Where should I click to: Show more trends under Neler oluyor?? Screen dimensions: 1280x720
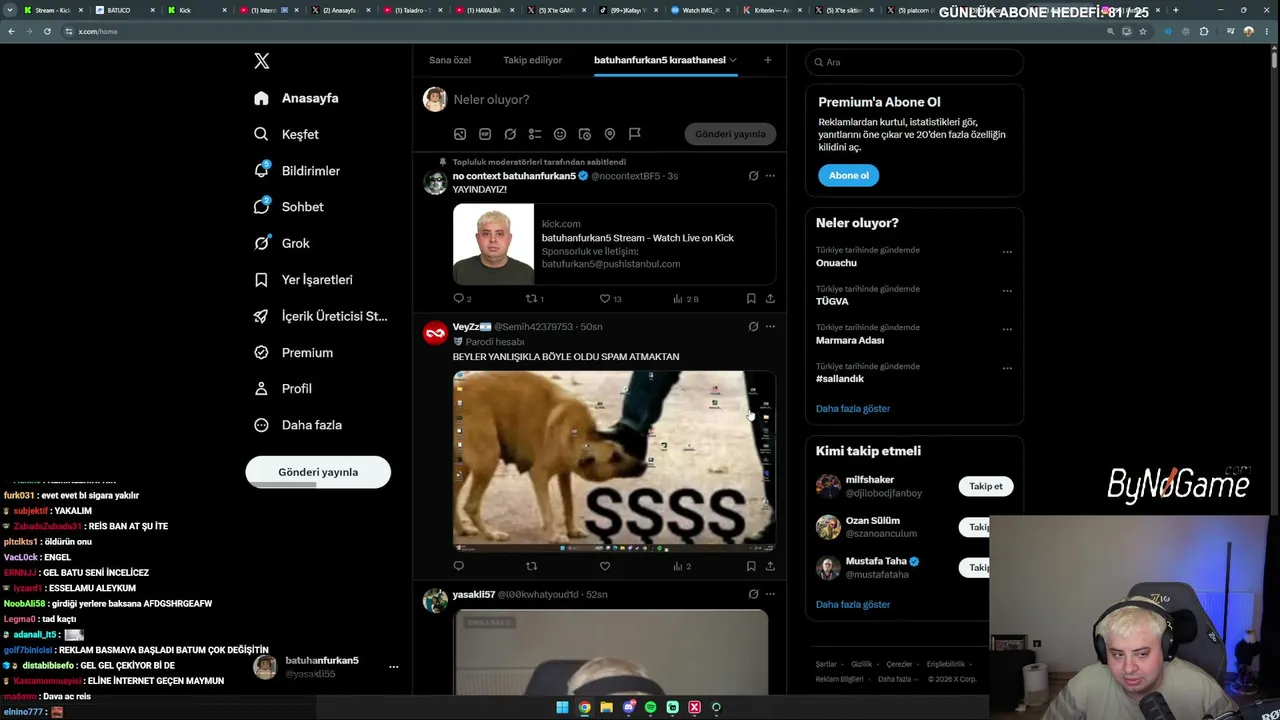[x=853, y=408]
